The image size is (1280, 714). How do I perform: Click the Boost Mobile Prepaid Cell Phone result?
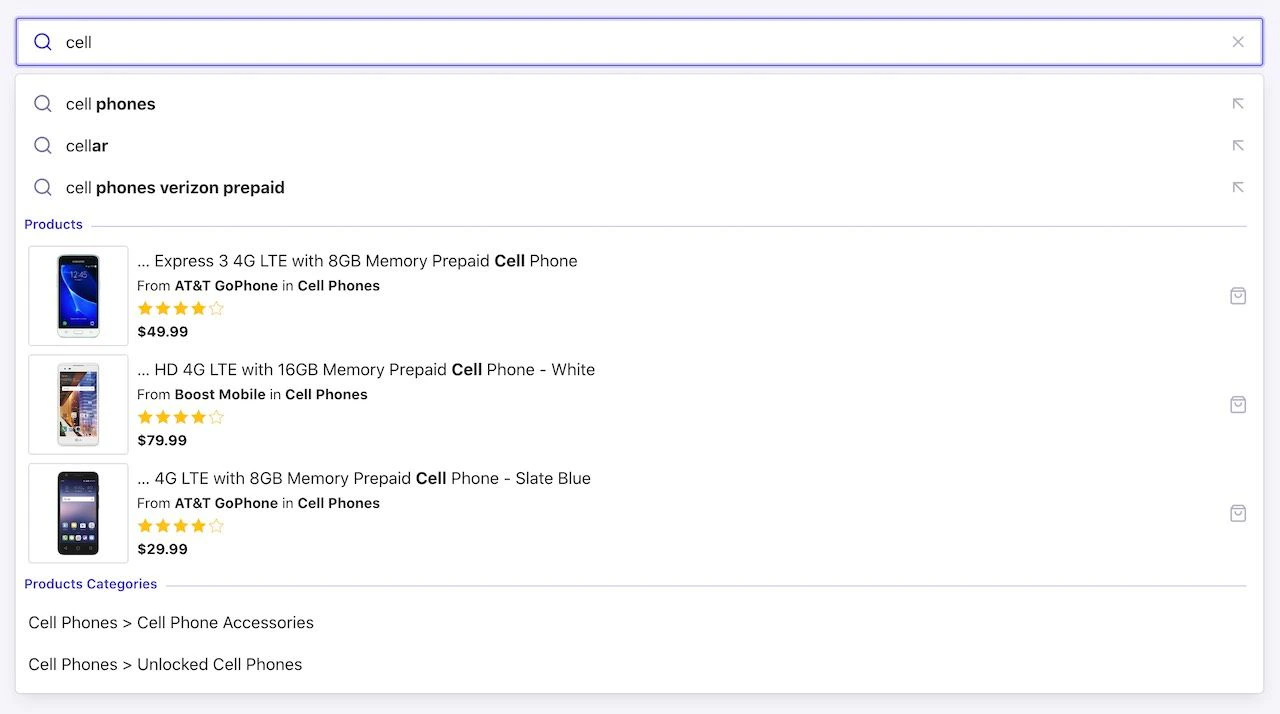[366, 369]
